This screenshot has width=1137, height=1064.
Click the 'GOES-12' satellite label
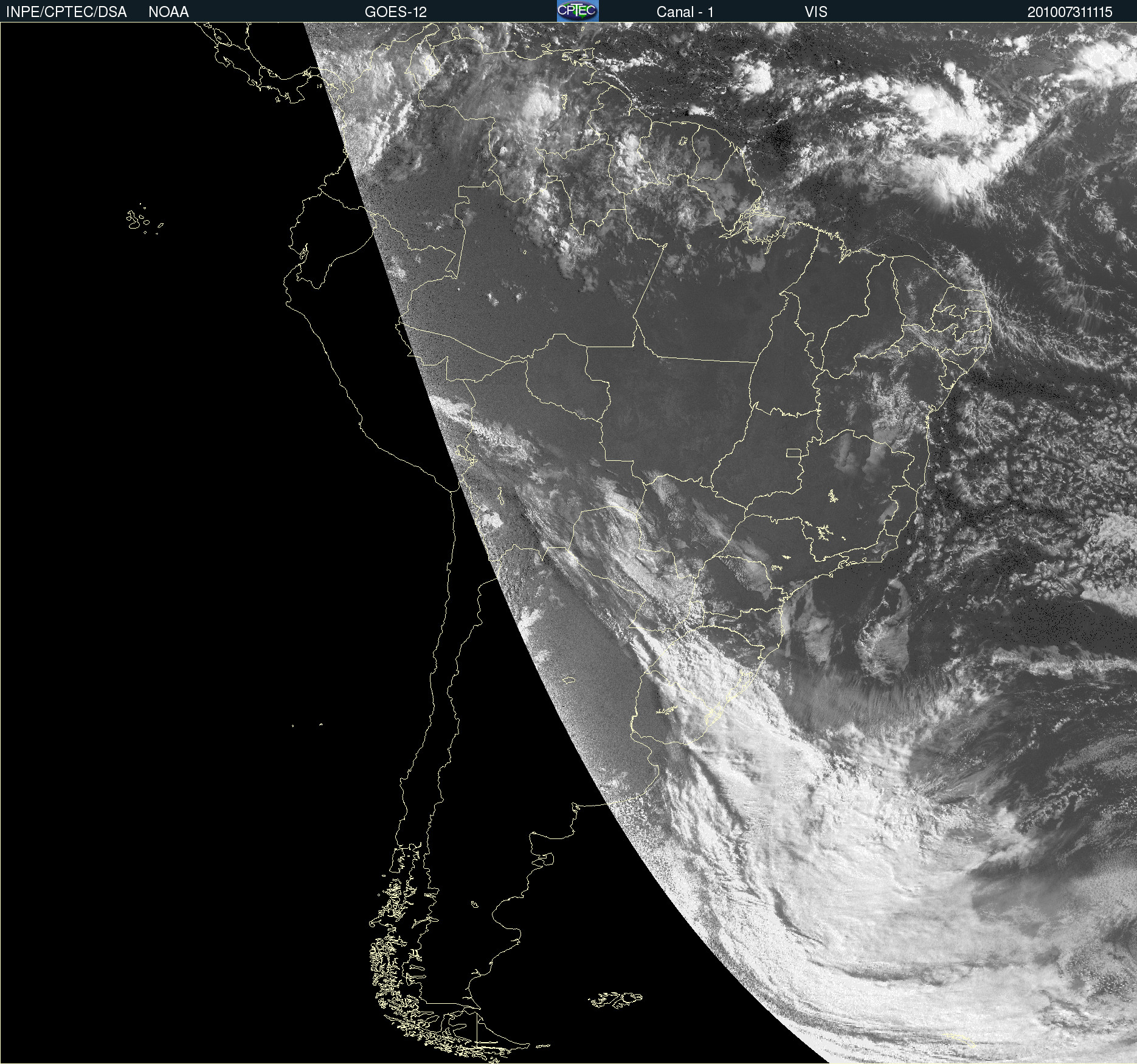click(x=396, y=12)
